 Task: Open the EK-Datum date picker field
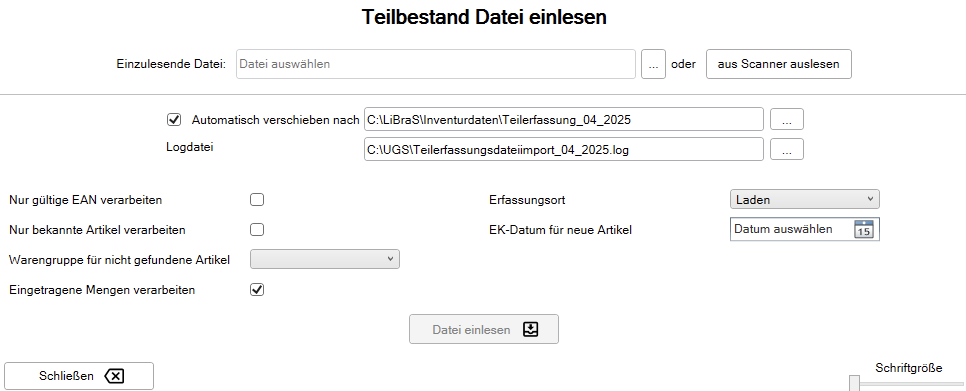pyautogui.click(x=805, y=229)
